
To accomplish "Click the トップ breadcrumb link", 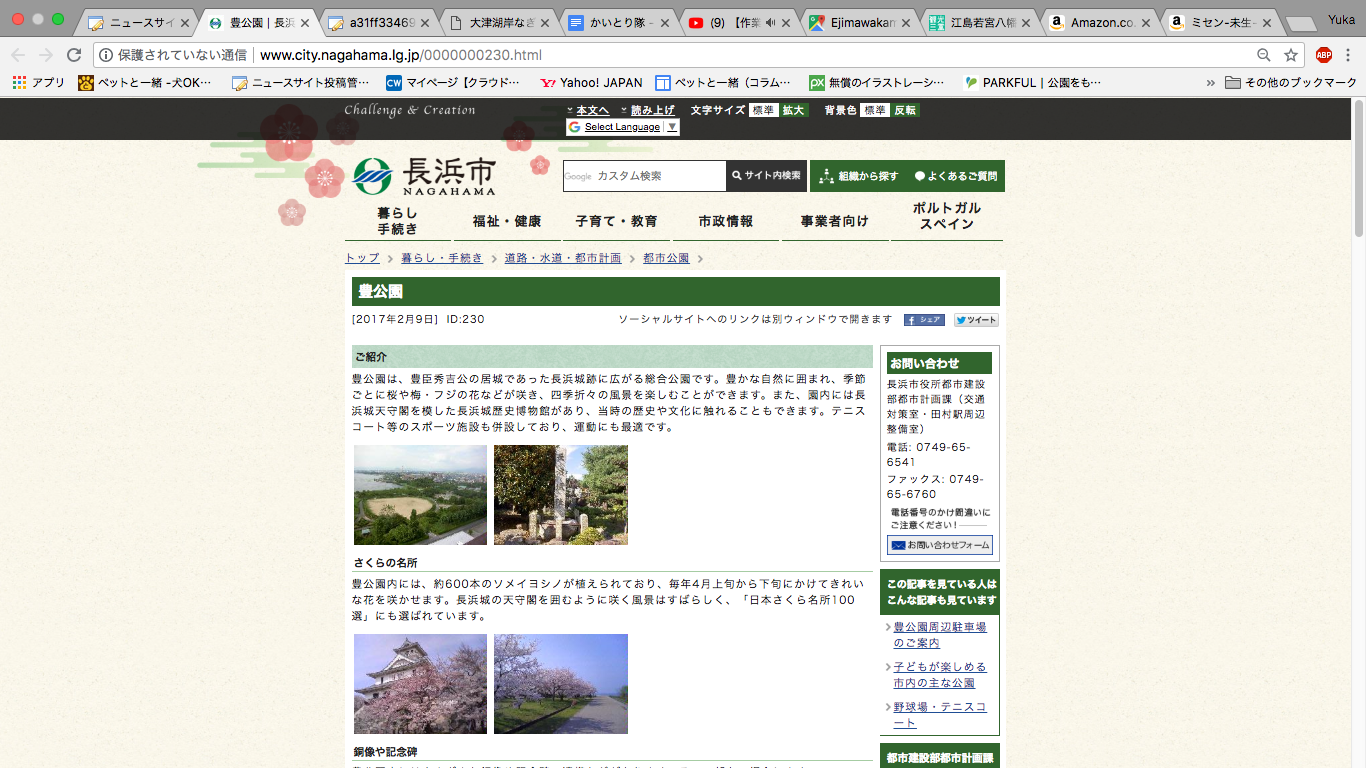I will tap(362, 258).
